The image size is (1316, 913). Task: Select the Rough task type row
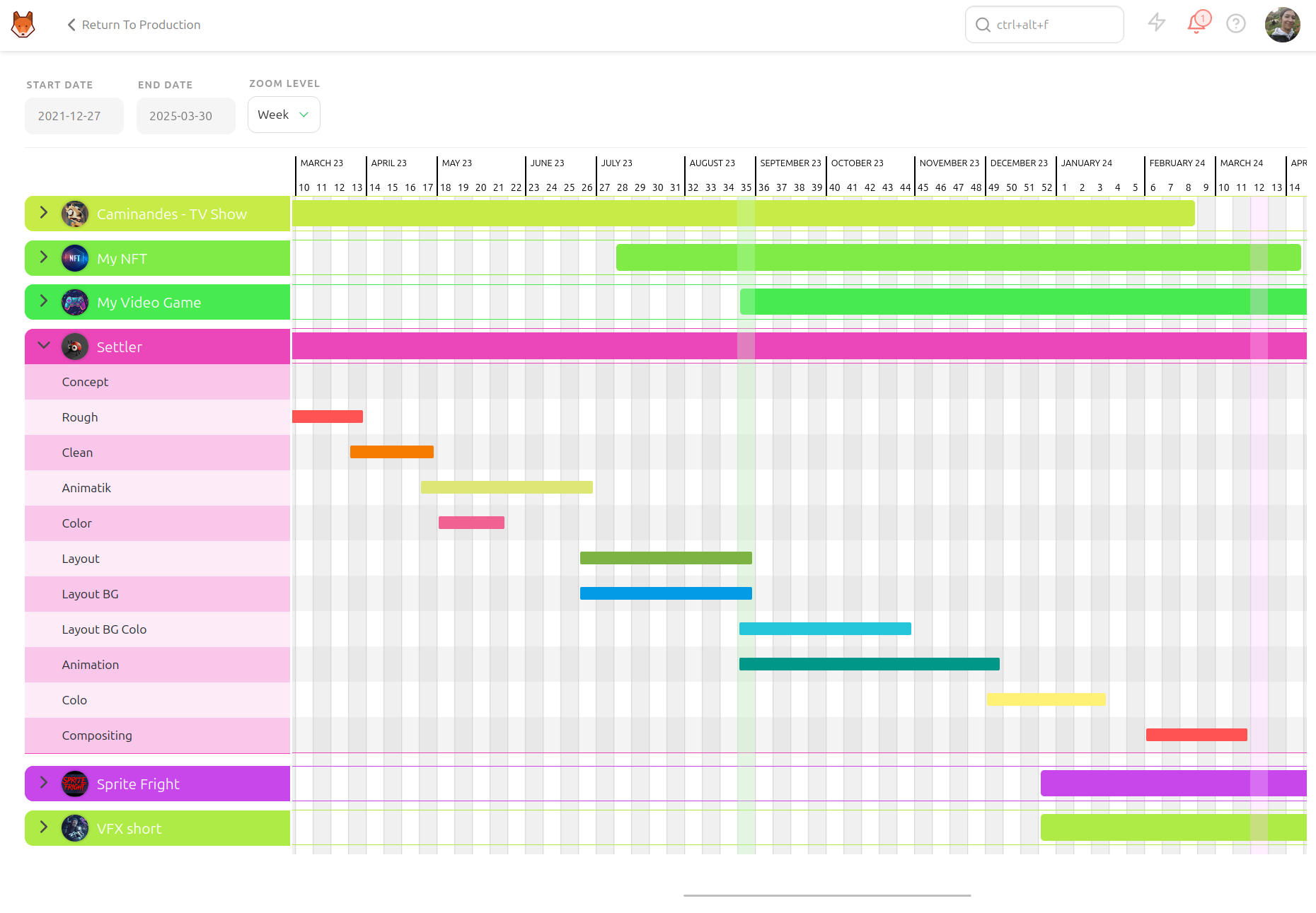click(157, 417)
